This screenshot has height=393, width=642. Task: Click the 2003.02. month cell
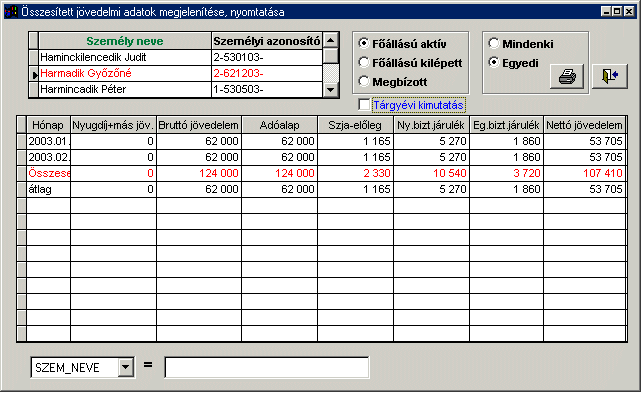point(48,157)
